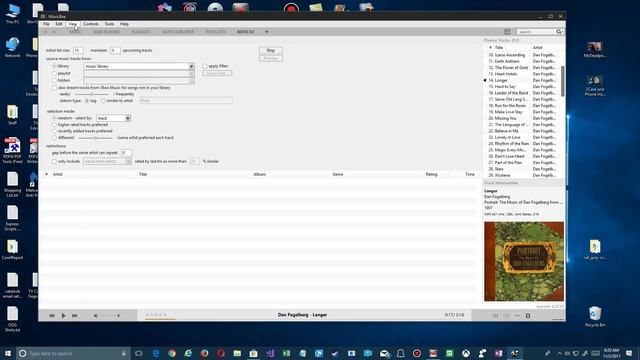
Task: Select recently added tracks preferred option
Action: click(54, 131)
